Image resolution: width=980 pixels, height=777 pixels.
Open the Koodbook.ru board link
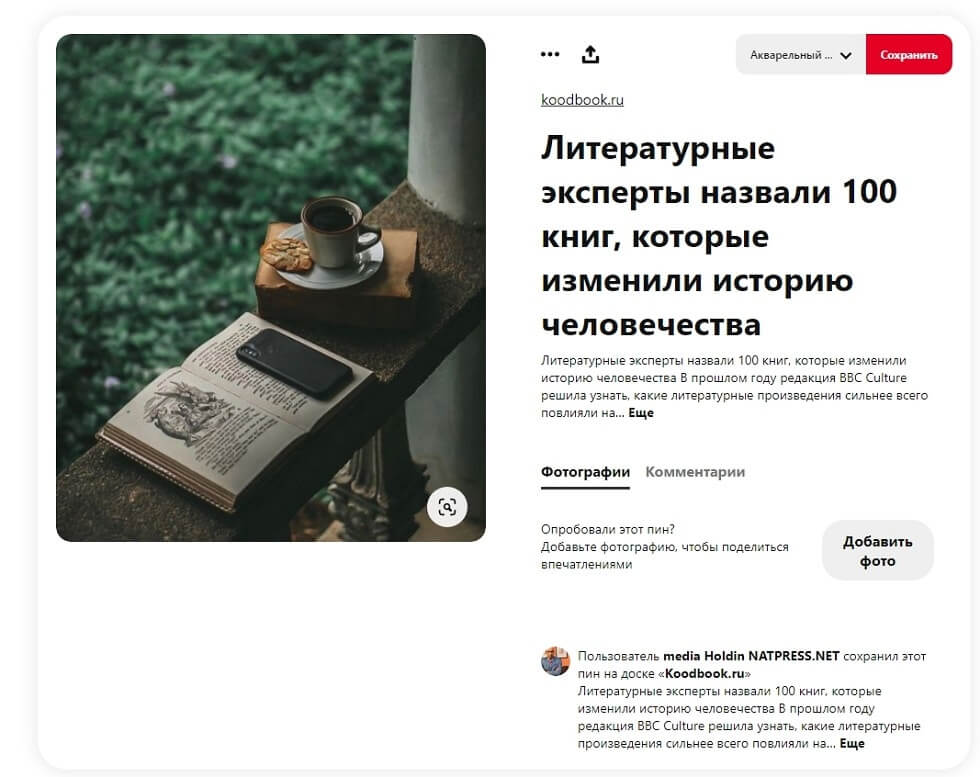click(704, 673)
